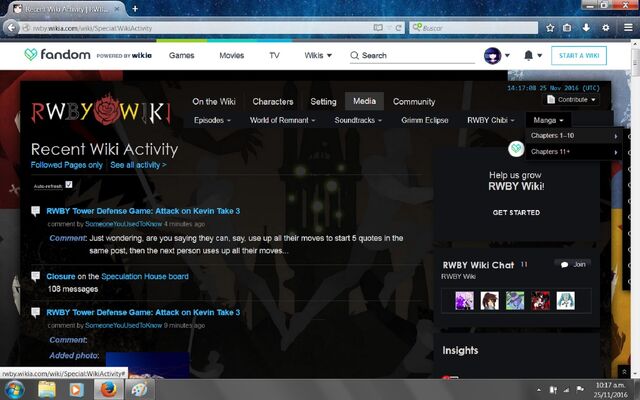This screenshot has height=400, width=640.
Task: Open Paint from the taskbar
Action: [x=139, y=390]
